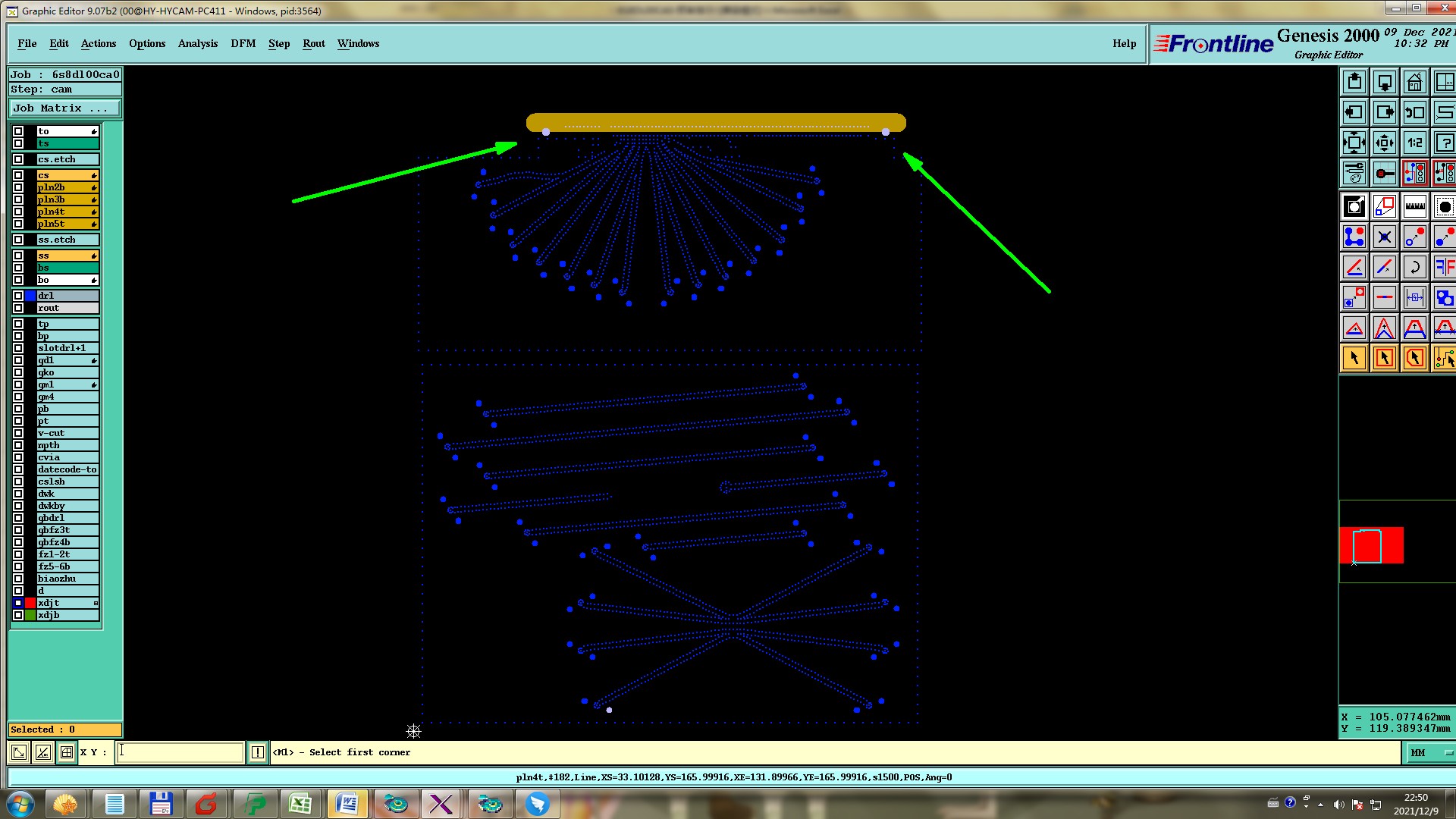
Task: Toggle the xdjt layer checkbox
Action: pos(18,603)
